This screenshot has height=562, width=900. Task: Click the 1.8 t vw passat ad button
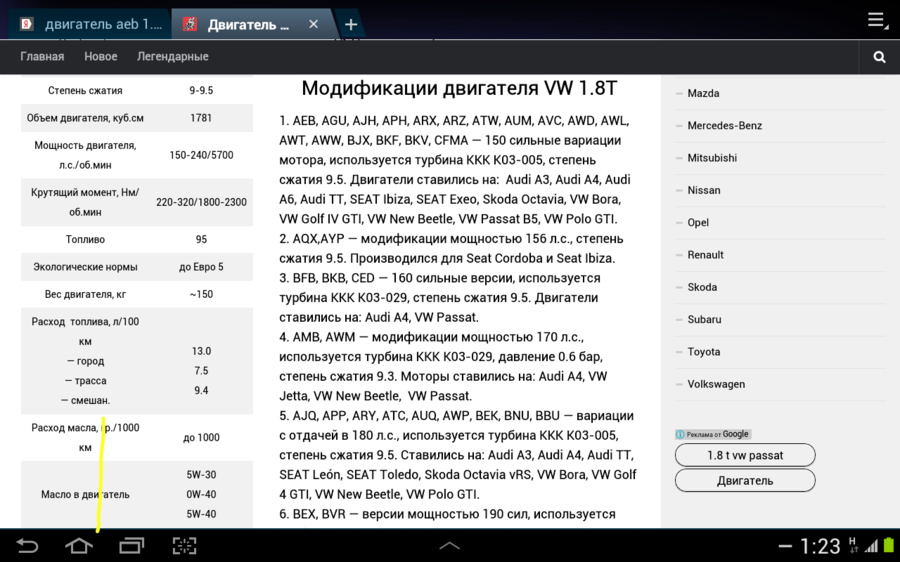(745, 455)
